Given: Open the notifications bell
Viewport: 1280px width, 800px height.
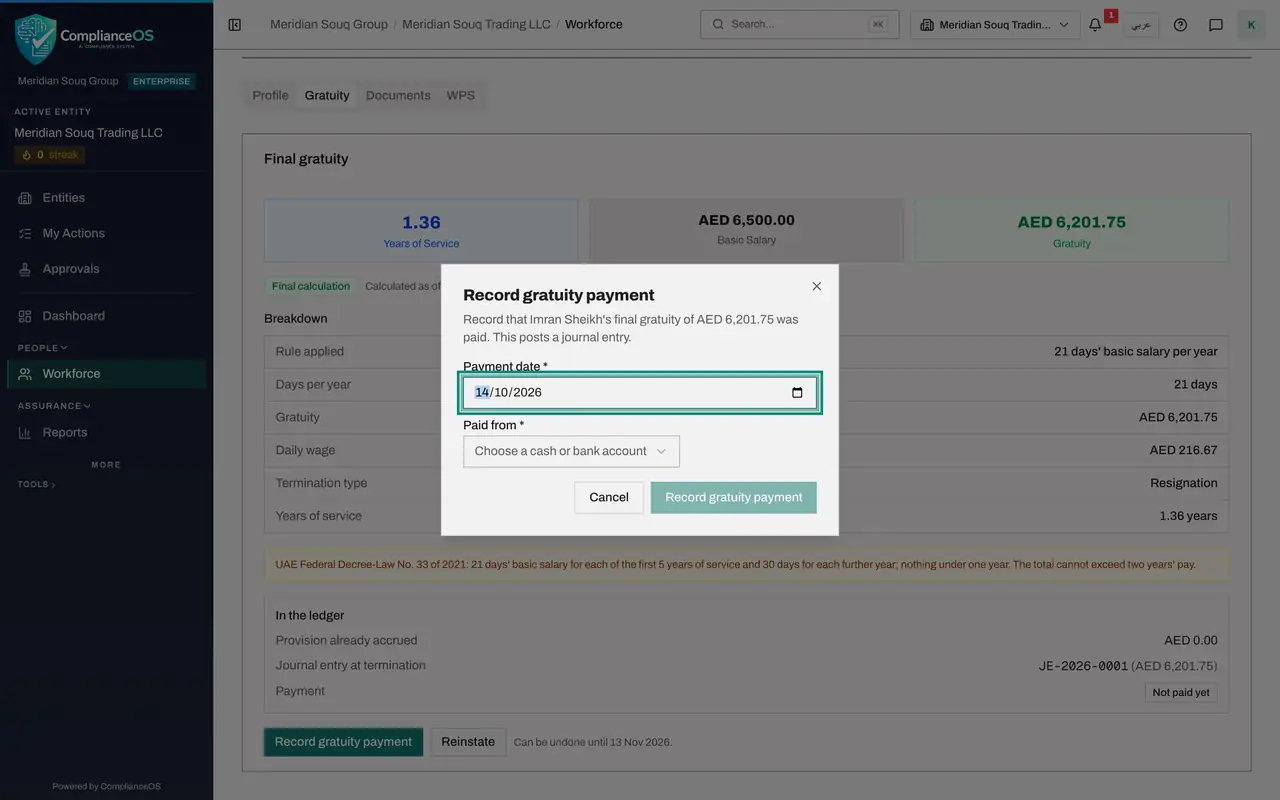Looking at the screenshot, I should [x=1095, y=25].
